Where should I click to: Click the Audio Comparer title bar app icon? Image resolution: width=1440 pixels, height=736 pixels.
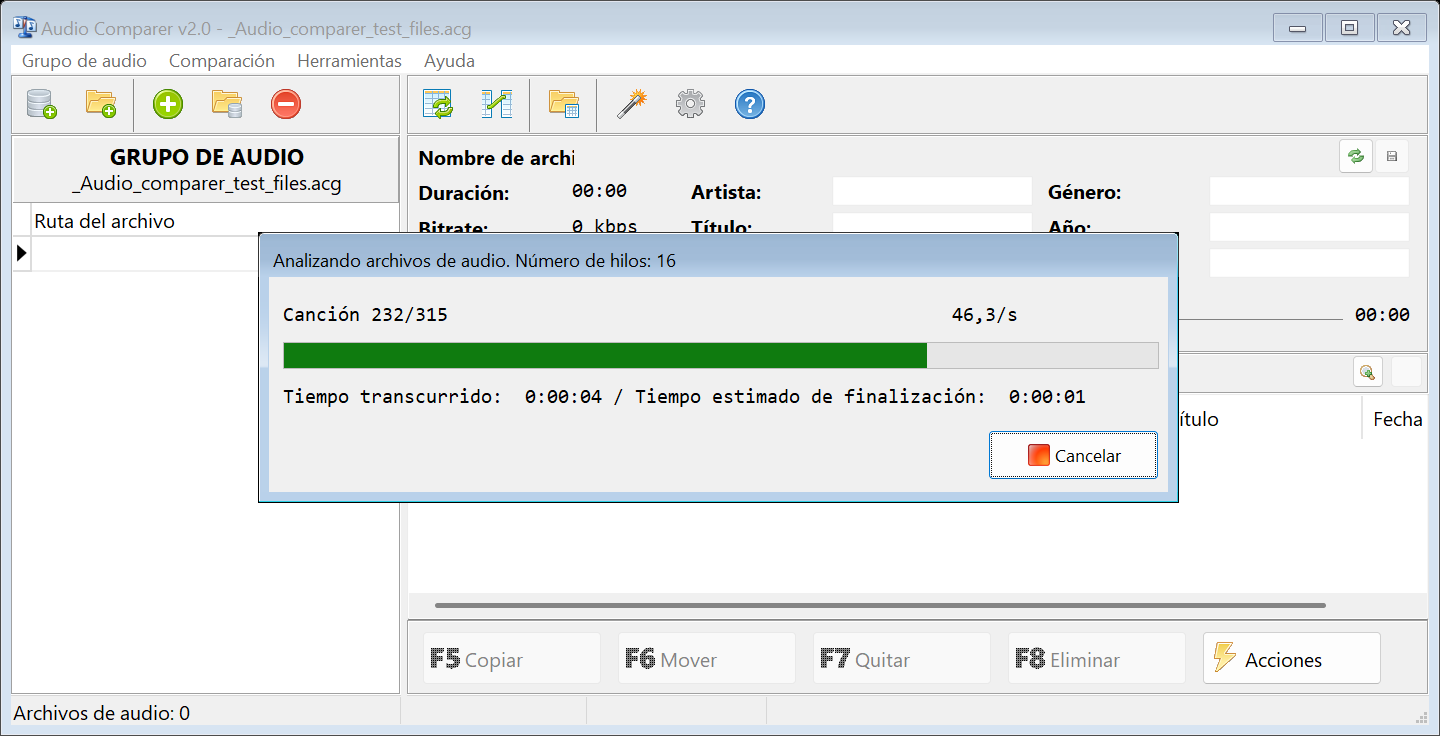24,27
